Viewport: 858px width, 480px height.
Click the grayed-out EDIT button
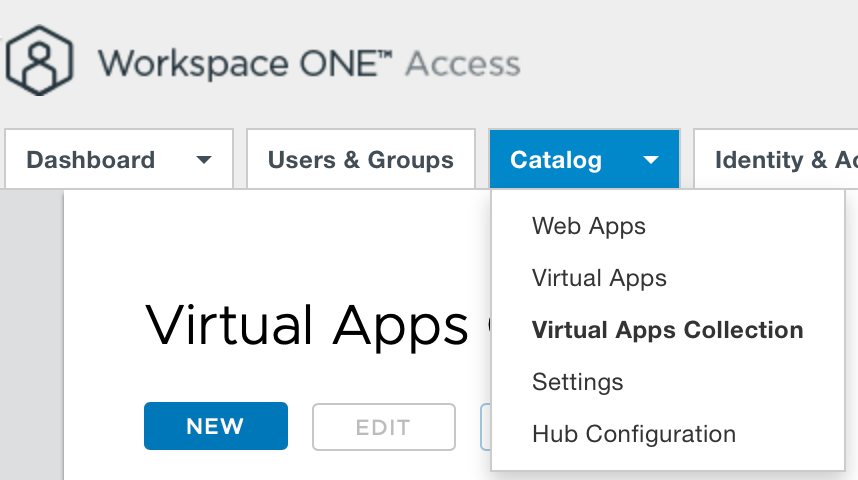pyautogui.click(x=384, y=427)
